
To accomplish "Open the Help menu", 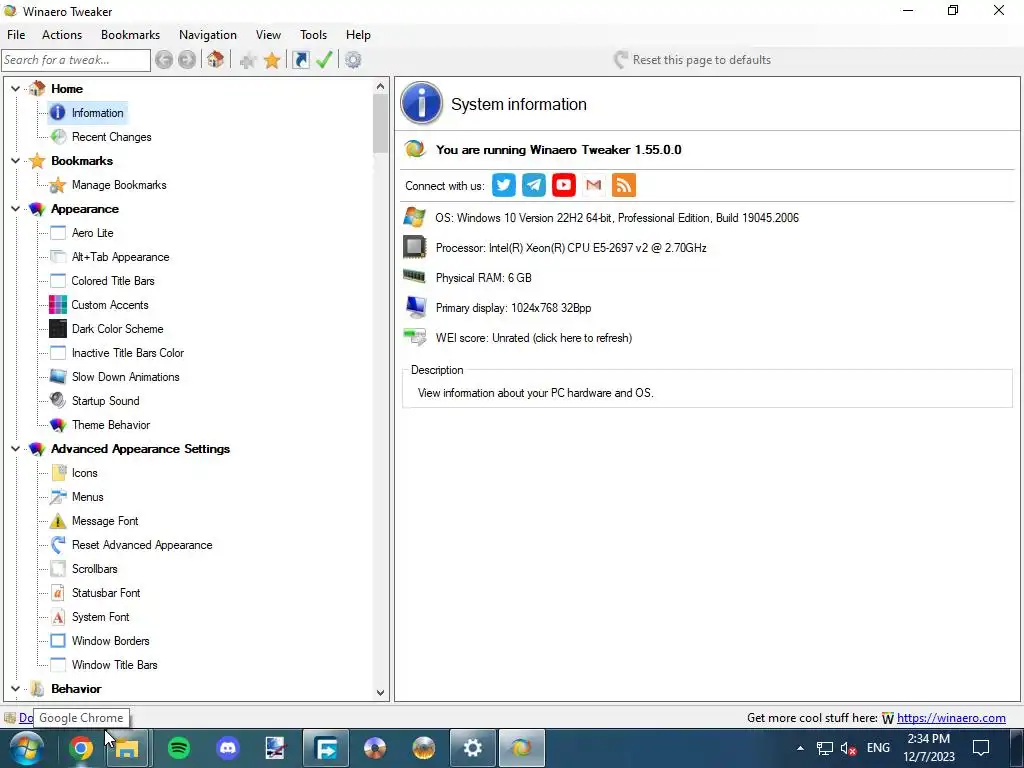I will [358, 35].
